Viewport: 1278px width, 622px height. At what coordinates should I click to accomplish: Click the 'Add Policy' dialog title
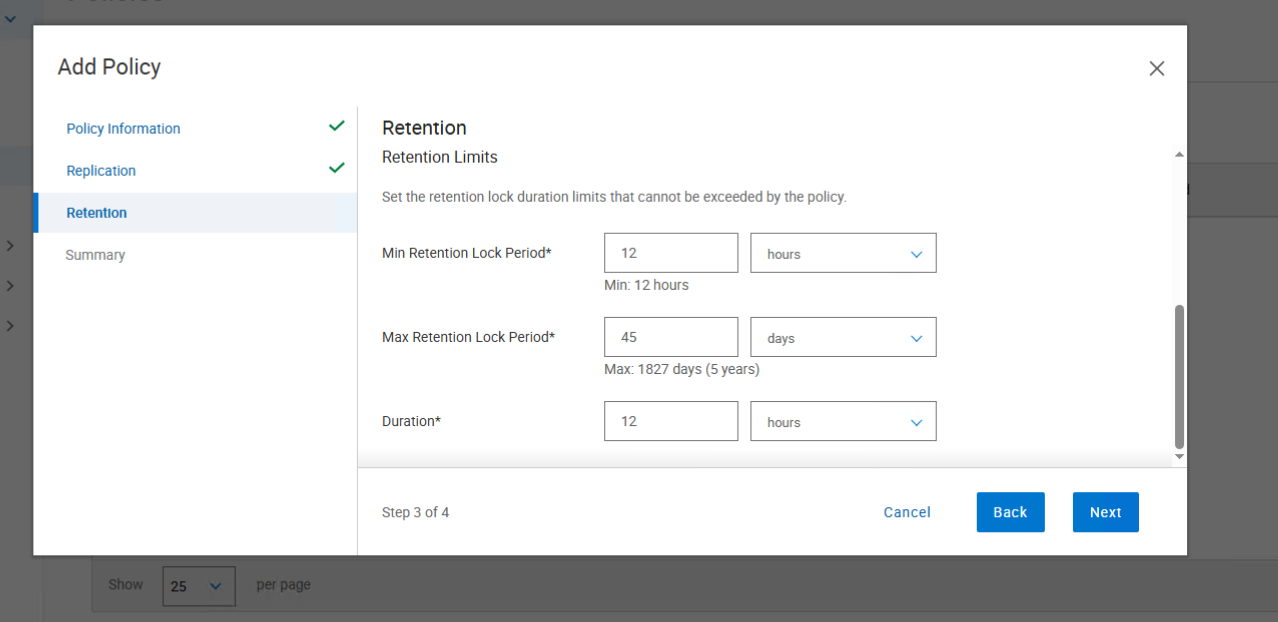(109, 67)
